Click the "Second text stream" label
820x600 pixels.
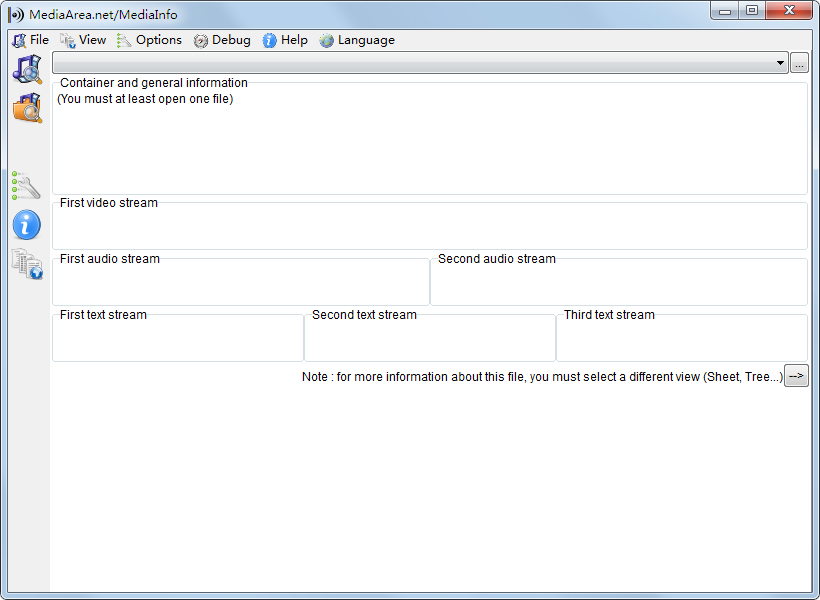(365, 314)
